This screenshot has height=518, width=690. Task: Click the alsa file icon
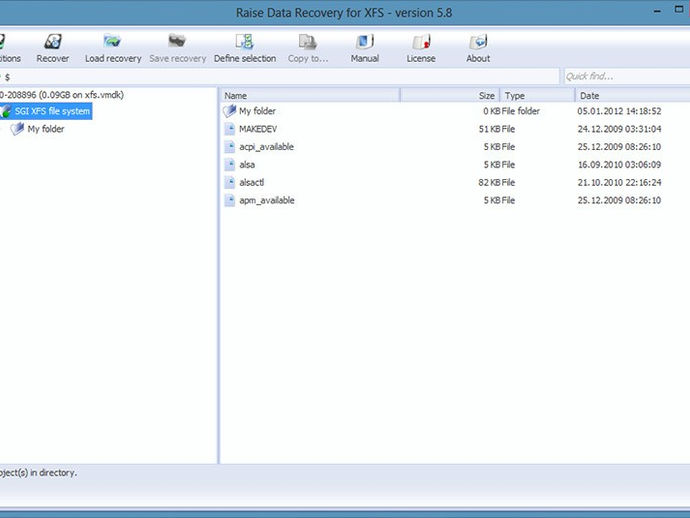[230, 164]
